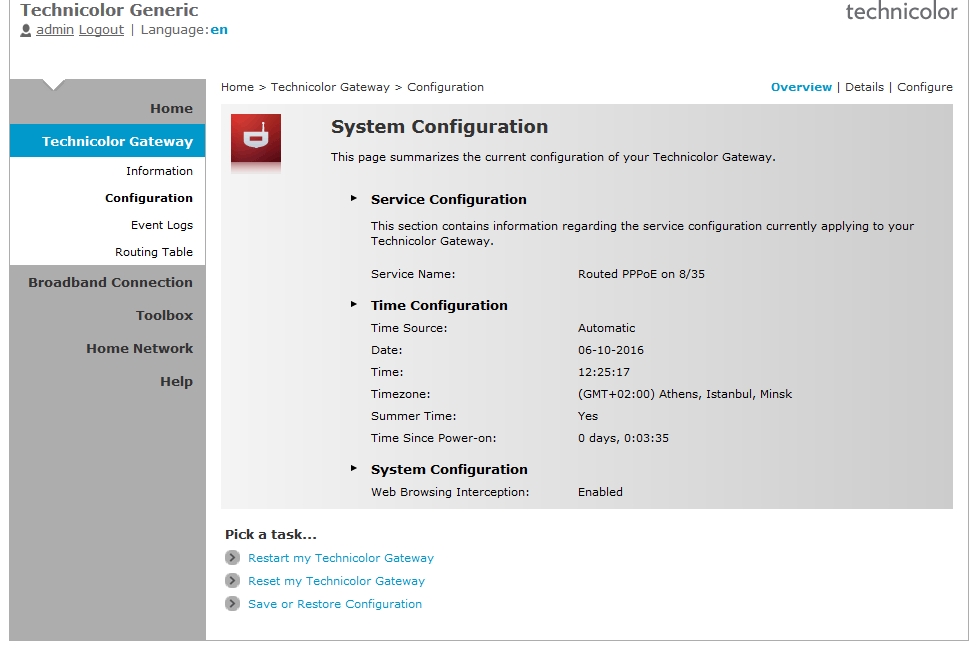The height and width of the screenshot is (662, 980).
Task: Expand the Time Configuration section triangle
Action: point(354,304)
